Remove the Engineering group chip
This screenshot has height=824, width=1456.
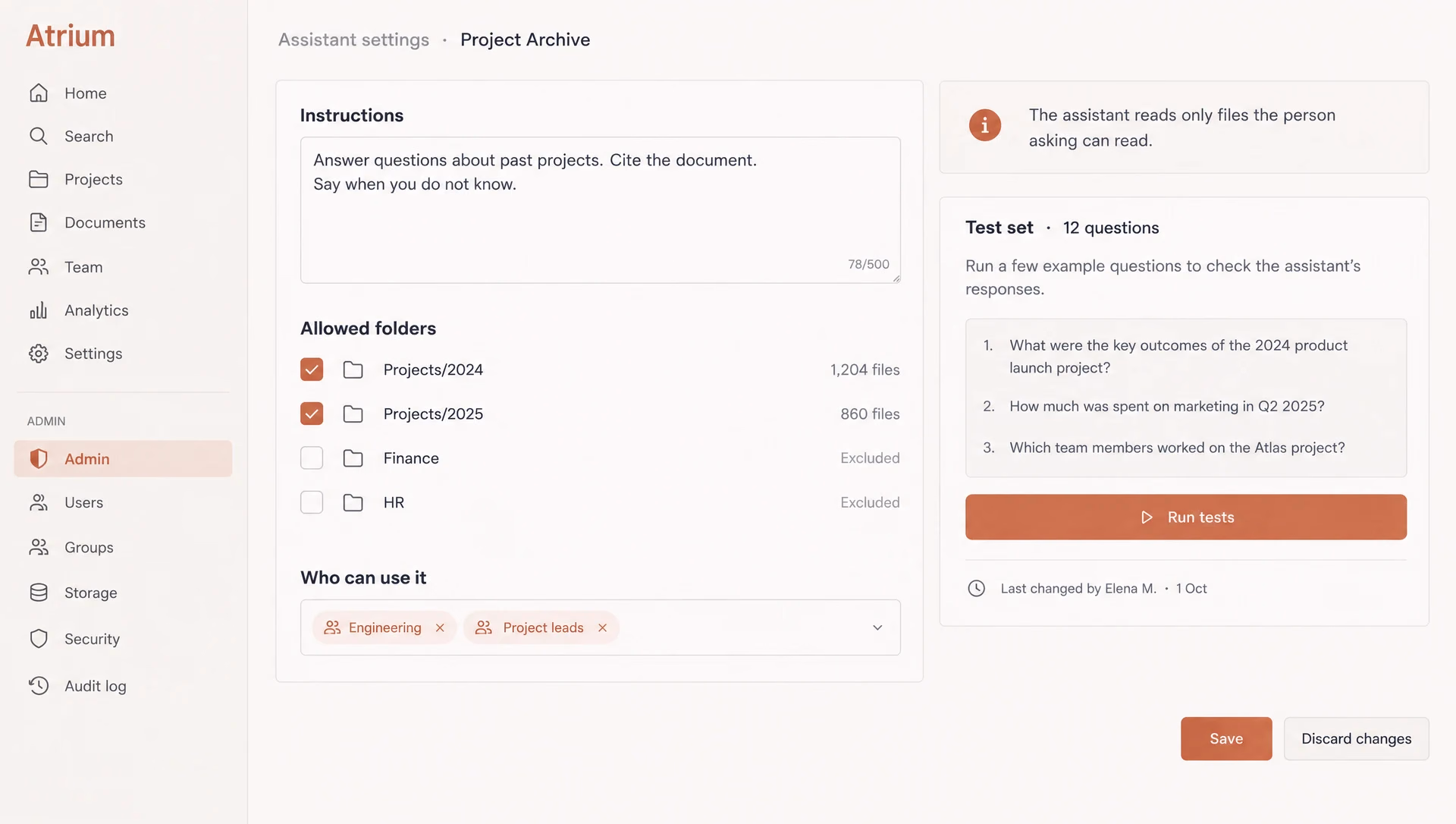pos(440,627)
